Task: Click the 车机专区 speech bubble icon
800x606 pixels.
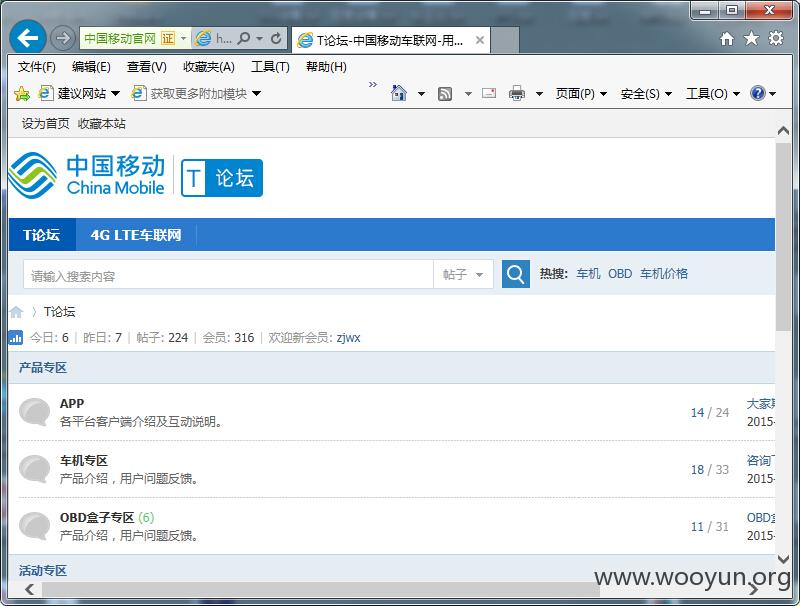Action: (x=35, y=469)
